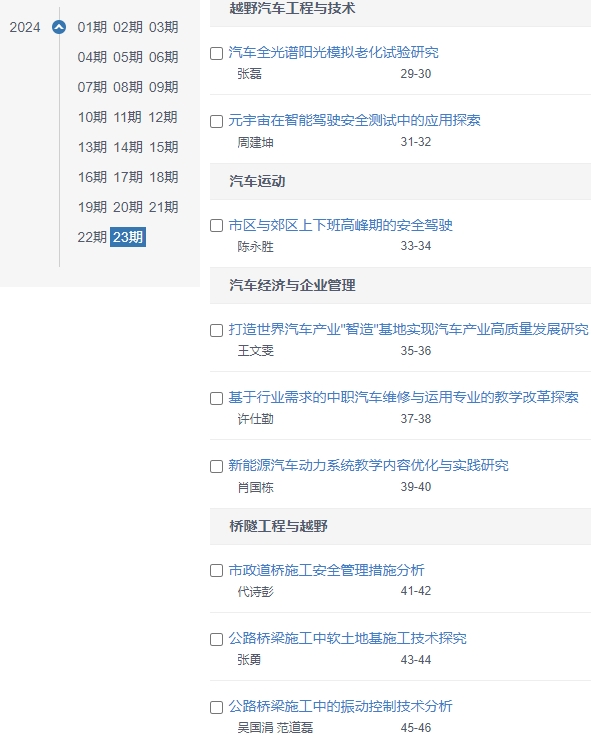The width and height of the screenshot is (591, 742).
Task: Select the checkbox for 市区与郊区上下班高峰期的安全驾驶
Action: 216,226
